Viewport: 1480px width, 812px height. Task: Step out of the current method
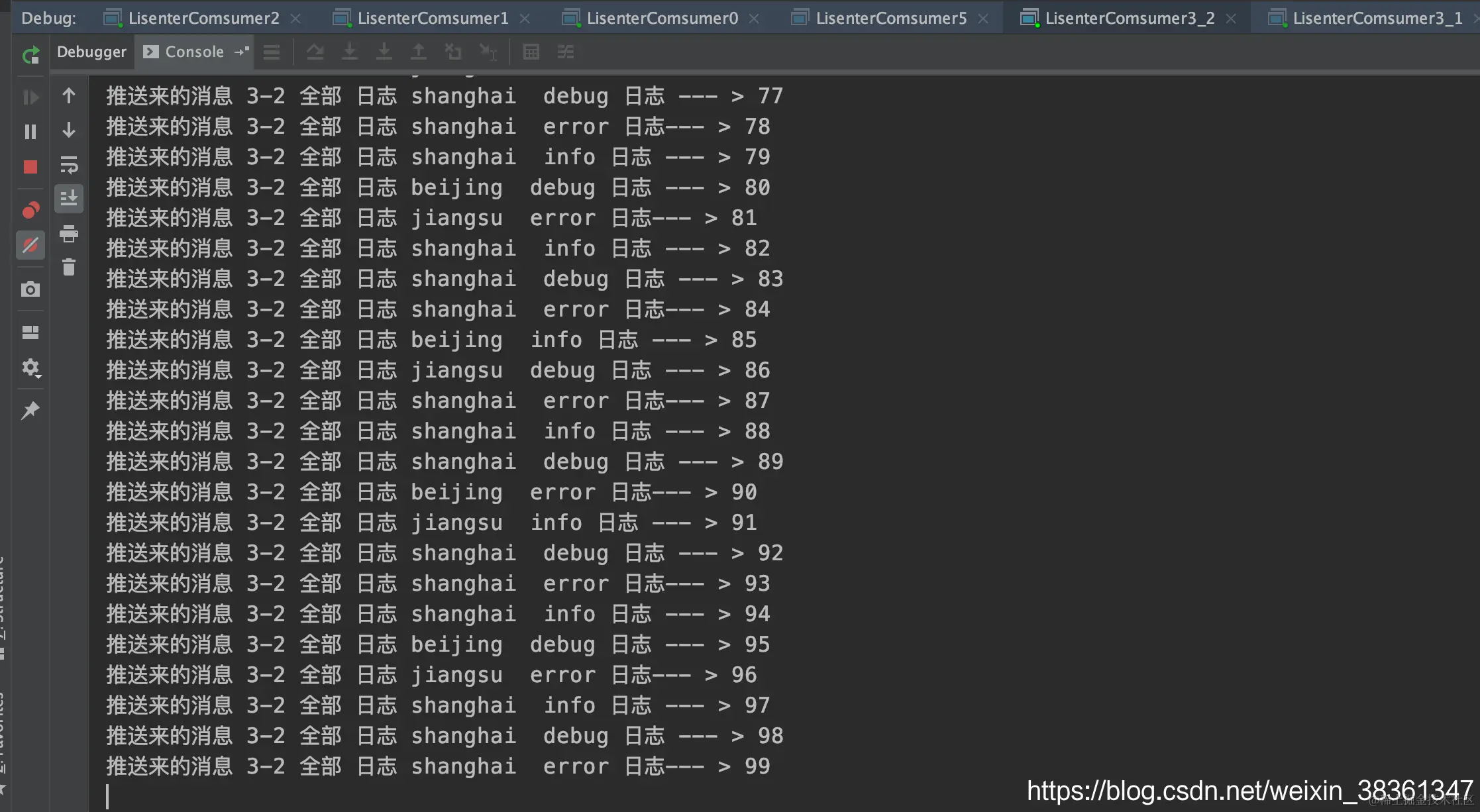418,52
